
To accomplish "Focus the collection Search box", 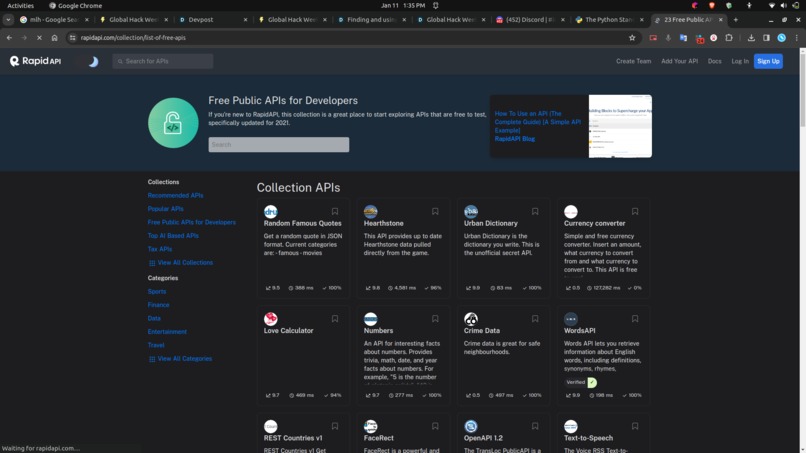I will pyautogui.click(x=279, y=144).
